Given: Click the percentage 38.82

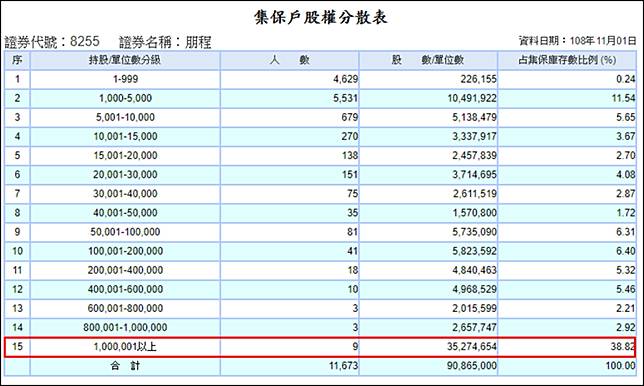Looking at the screenshot, I should click(623, 347).
